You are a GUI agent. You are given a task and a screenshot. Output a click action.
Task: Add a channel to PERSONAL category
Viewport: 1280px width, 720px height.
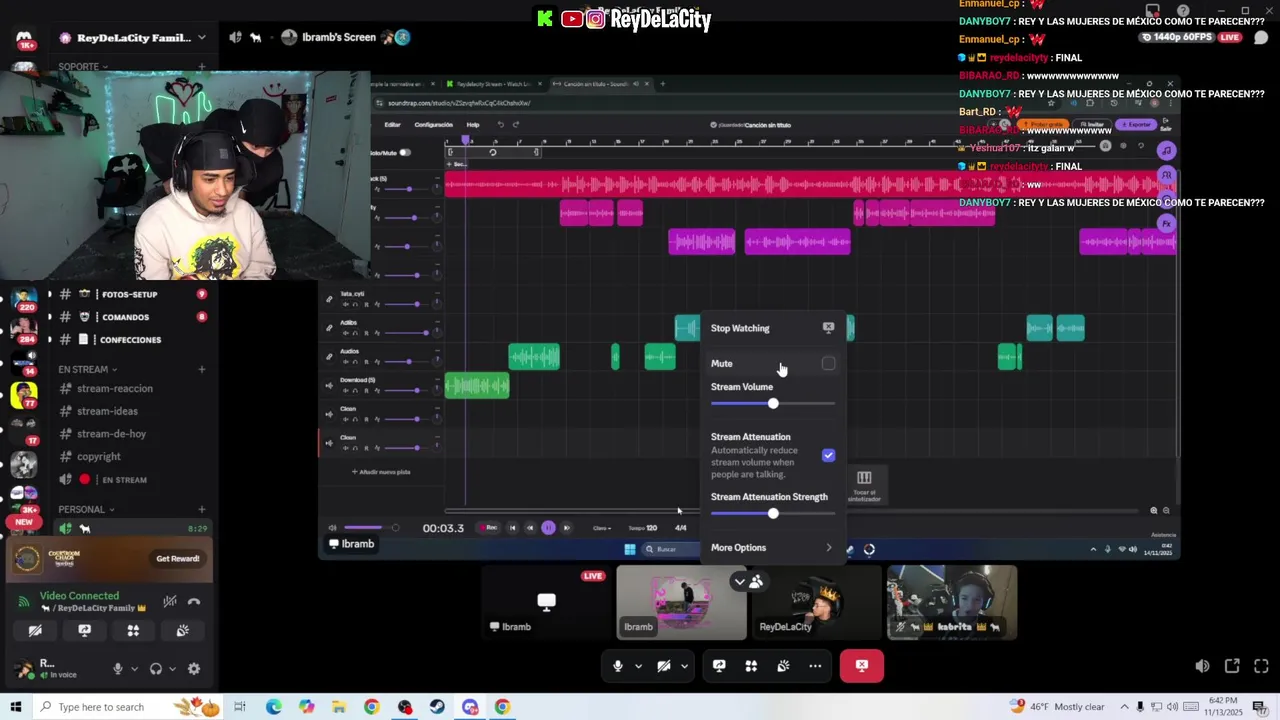(202, 510)
